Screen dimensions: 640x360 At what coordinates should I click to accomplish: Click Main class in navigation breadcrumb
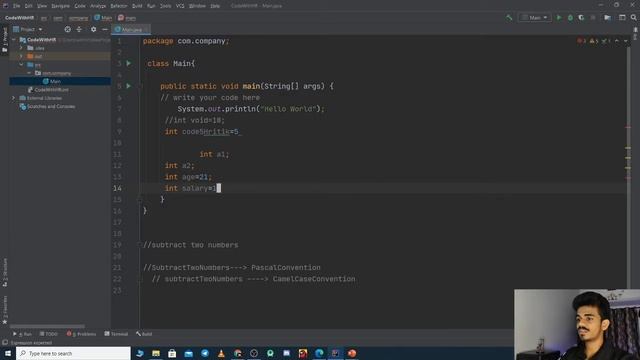tap(103, 18)
